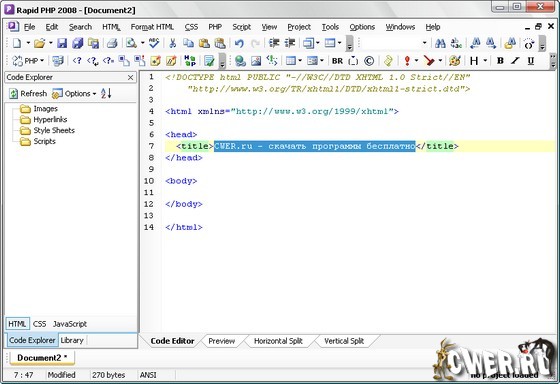The image size is (560, 384).
Task: Expand the Options dropdown in Code Explorer
Action: [74, 94]
